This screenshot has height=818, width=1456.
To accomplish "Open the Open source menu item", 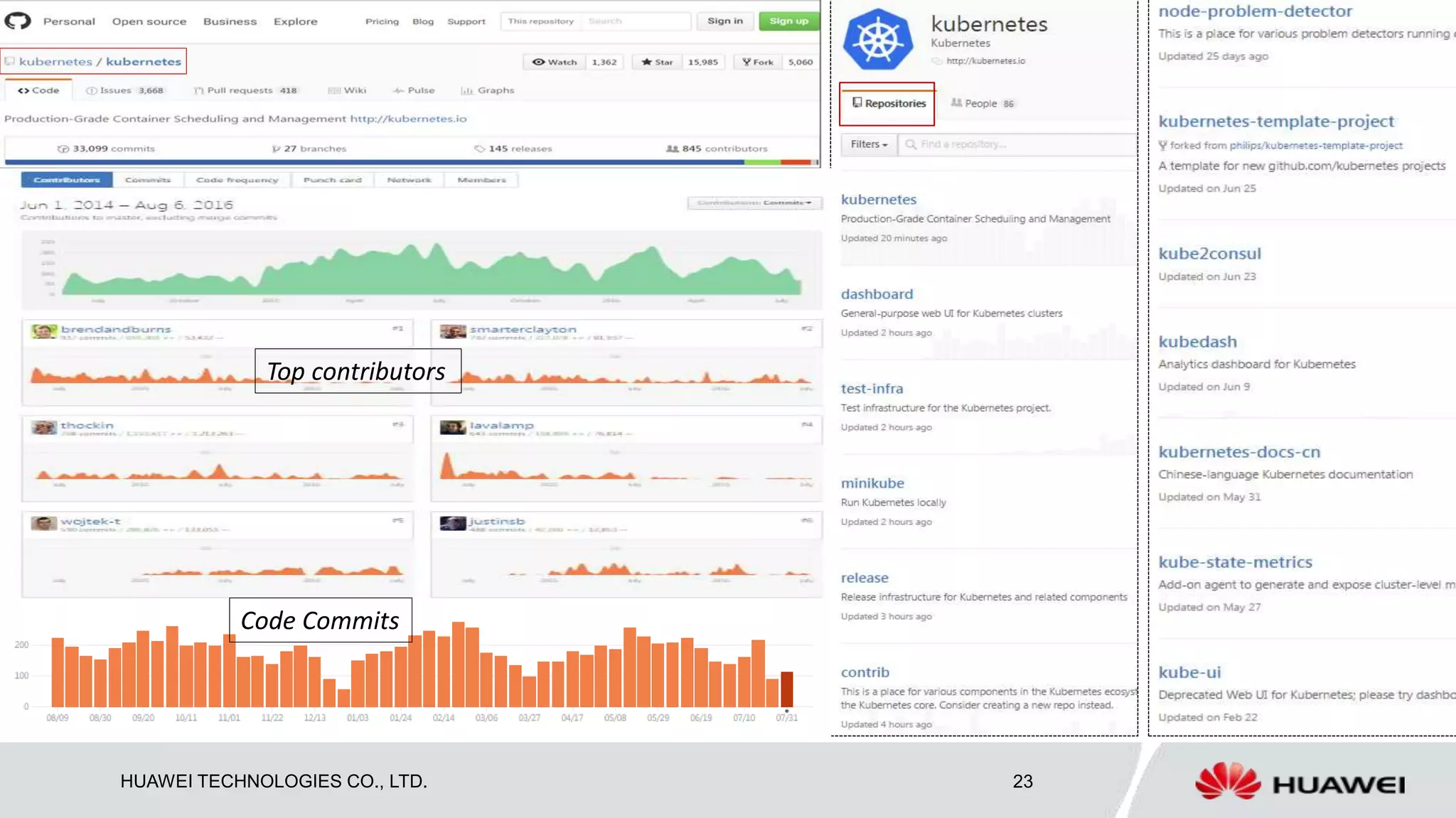I will tap(149, 21).
